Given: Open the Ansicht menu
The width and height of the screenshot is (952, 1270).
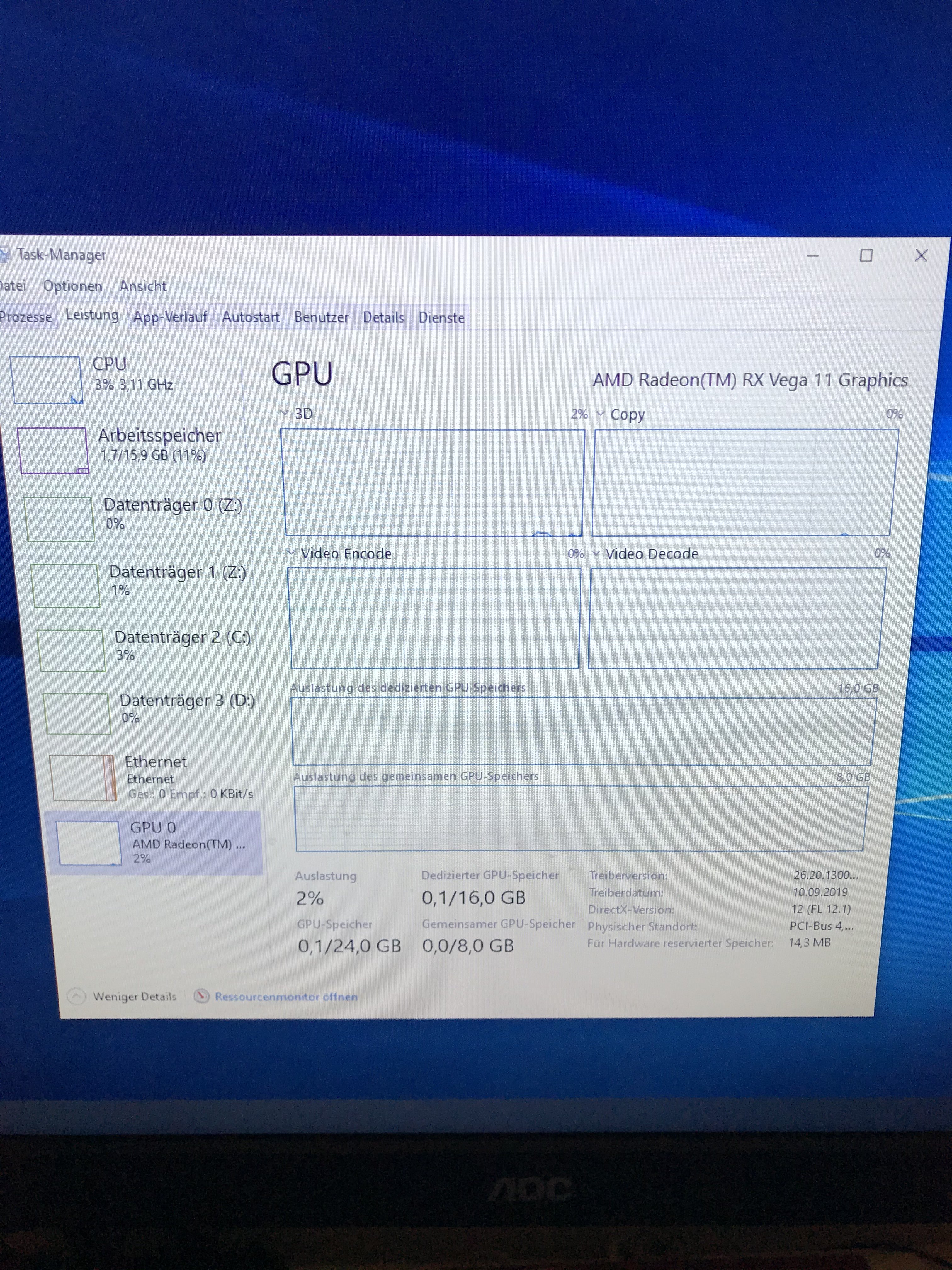Looking at the screenshot, I should coord(143,286).
